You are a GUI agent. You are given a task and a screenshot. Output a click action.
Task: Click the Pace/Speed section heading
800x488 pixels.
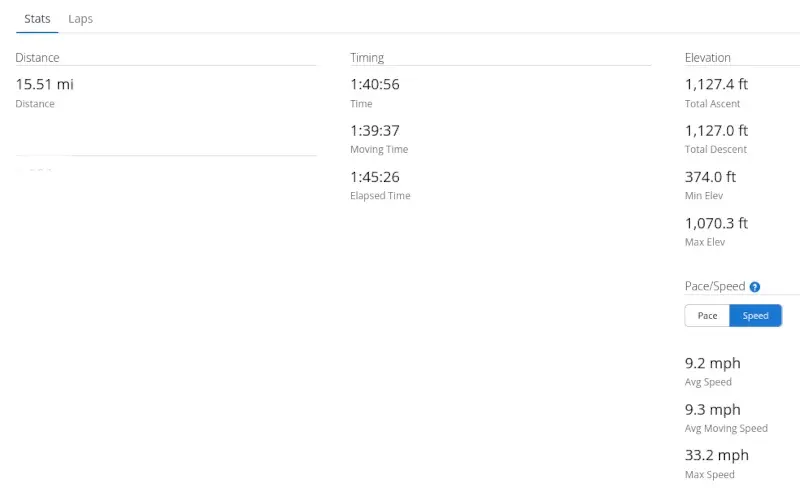click(715, 286)
